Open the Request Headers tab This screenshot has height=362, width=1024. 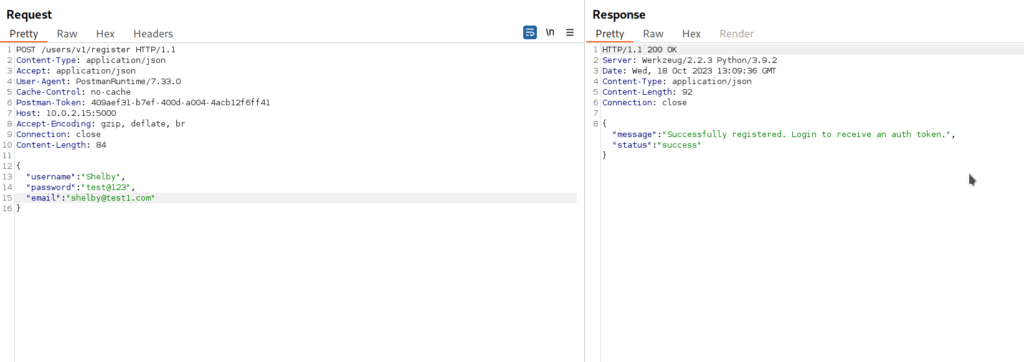pyautogui.click(x=153, y=34)
